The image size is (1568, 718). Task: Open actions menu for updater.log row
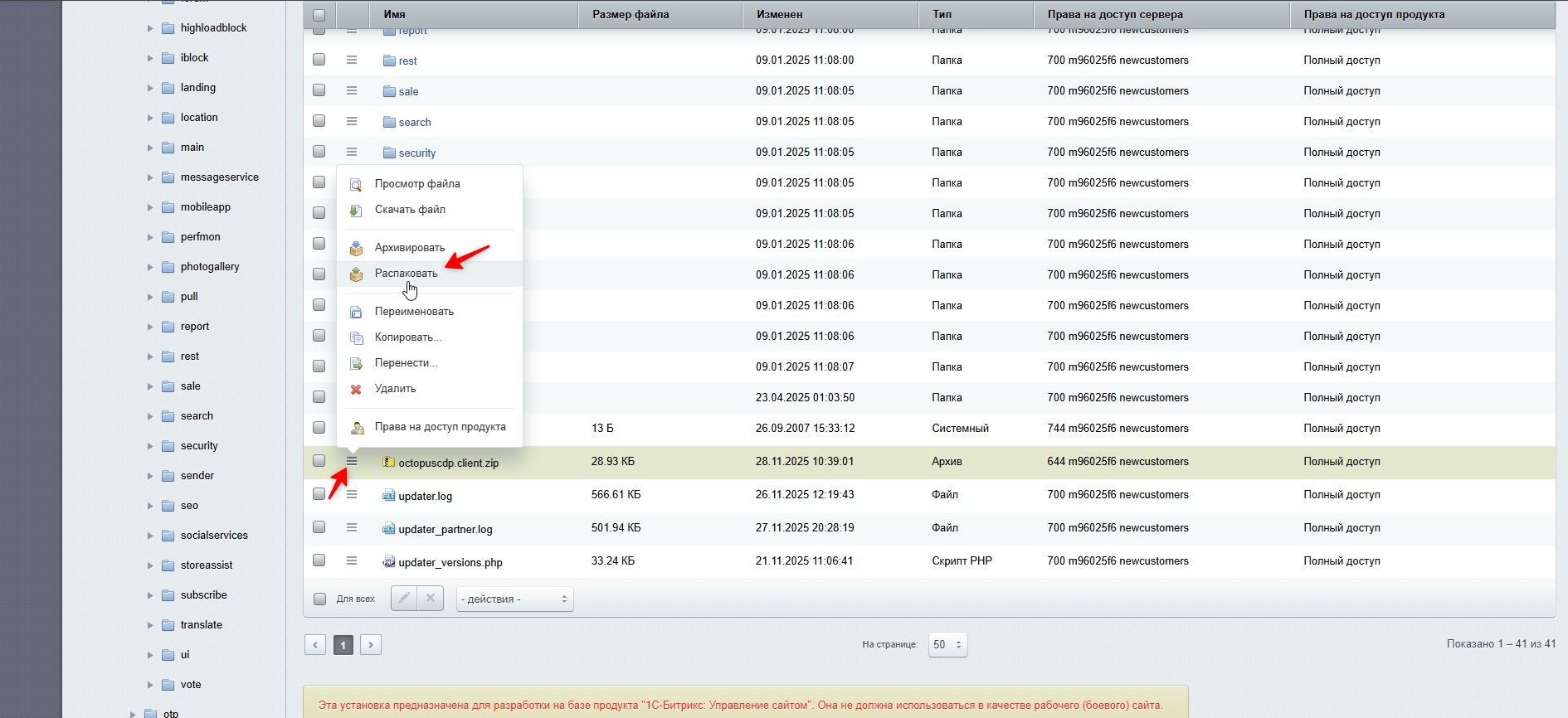[352, 494]
